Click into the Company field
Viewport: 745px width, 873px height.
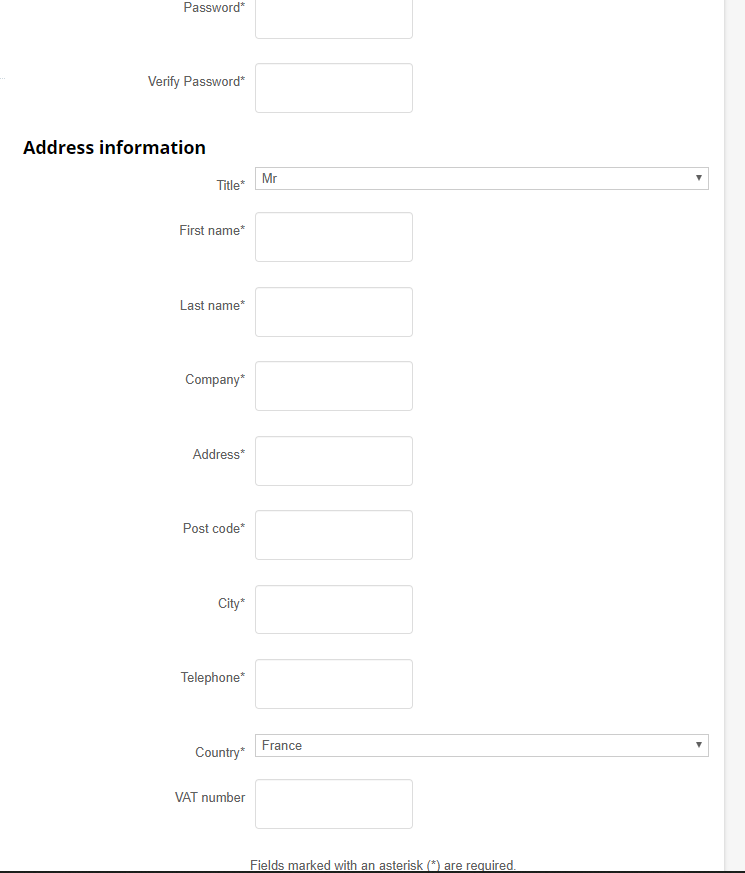pos(333,386)
